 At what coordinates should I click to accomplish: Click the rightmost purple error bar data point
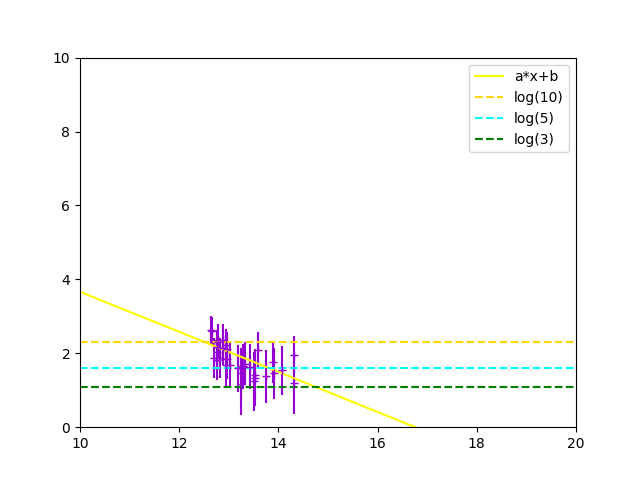(x=294, y=356)
